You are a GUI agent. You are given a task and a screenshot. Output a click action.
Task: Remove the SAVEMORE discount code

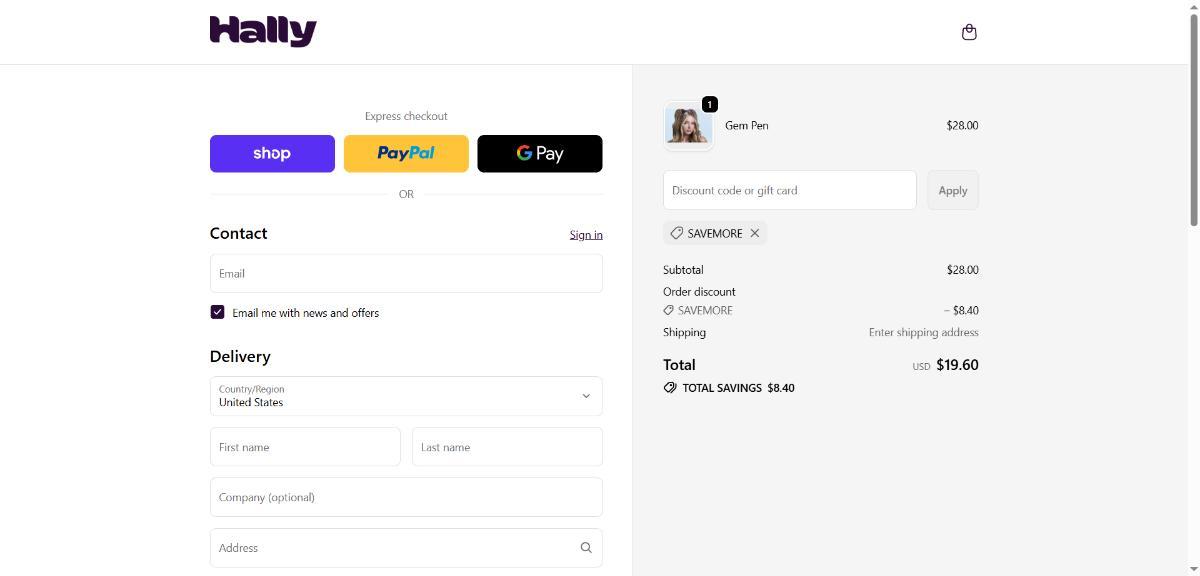755,233
